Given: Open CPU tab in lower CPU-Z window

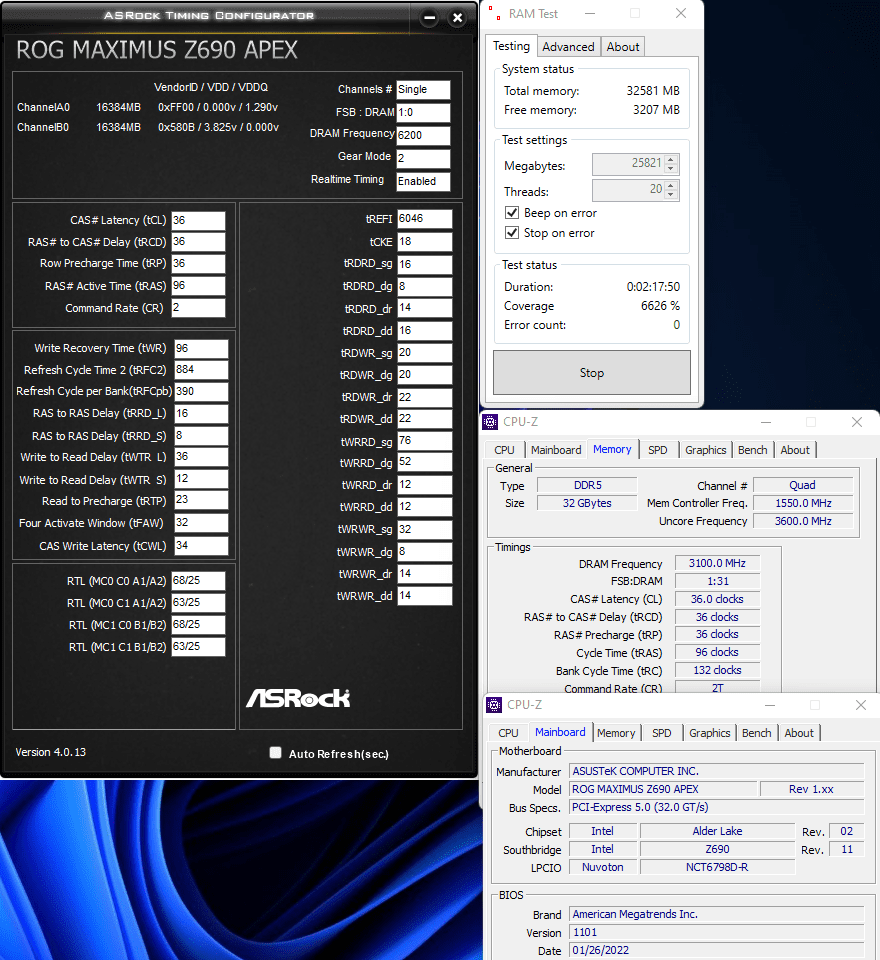Looking at the screenshot, I should (x=508, y=733).
